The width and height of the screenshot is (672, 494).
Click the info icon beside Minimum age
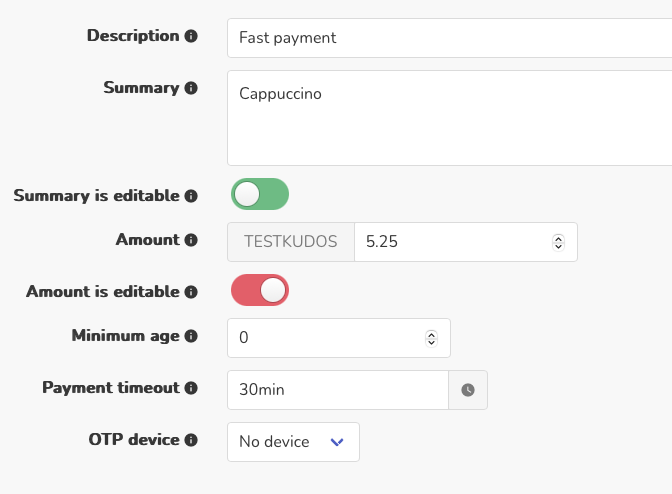(x=191, y=336)
